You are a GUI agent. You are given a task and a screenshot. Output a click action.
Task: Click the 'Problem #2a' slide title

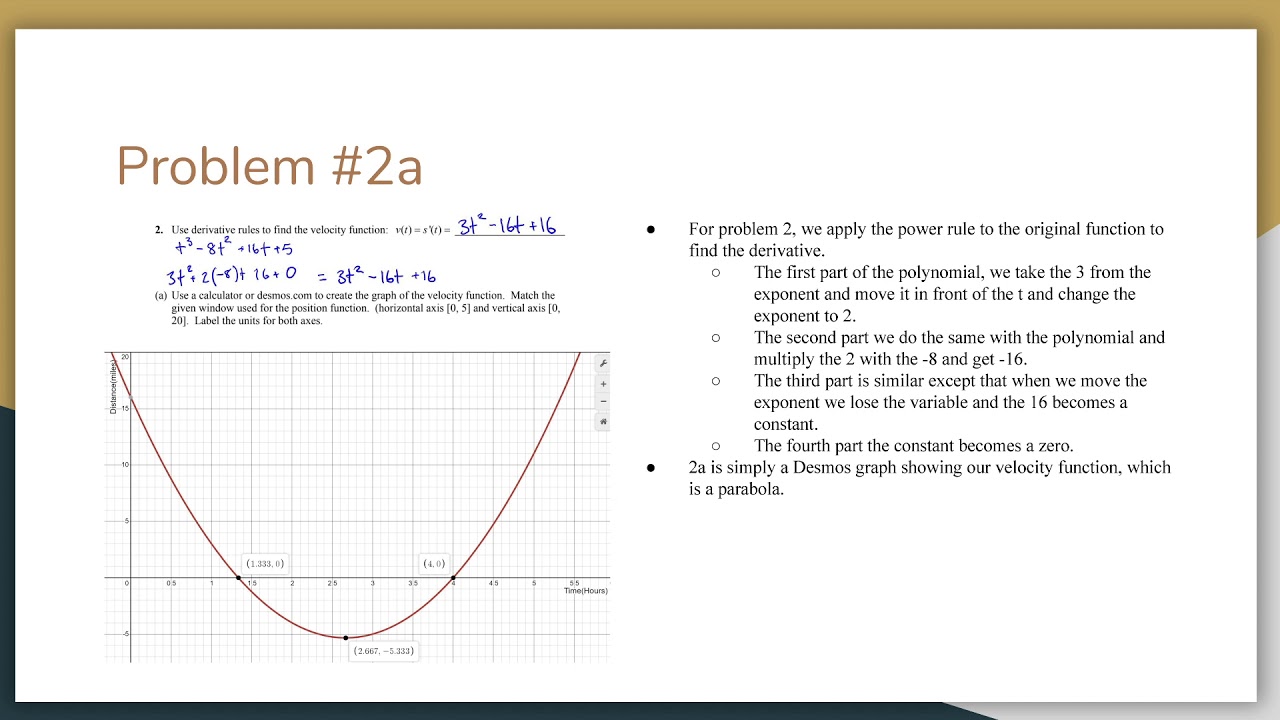269,166
